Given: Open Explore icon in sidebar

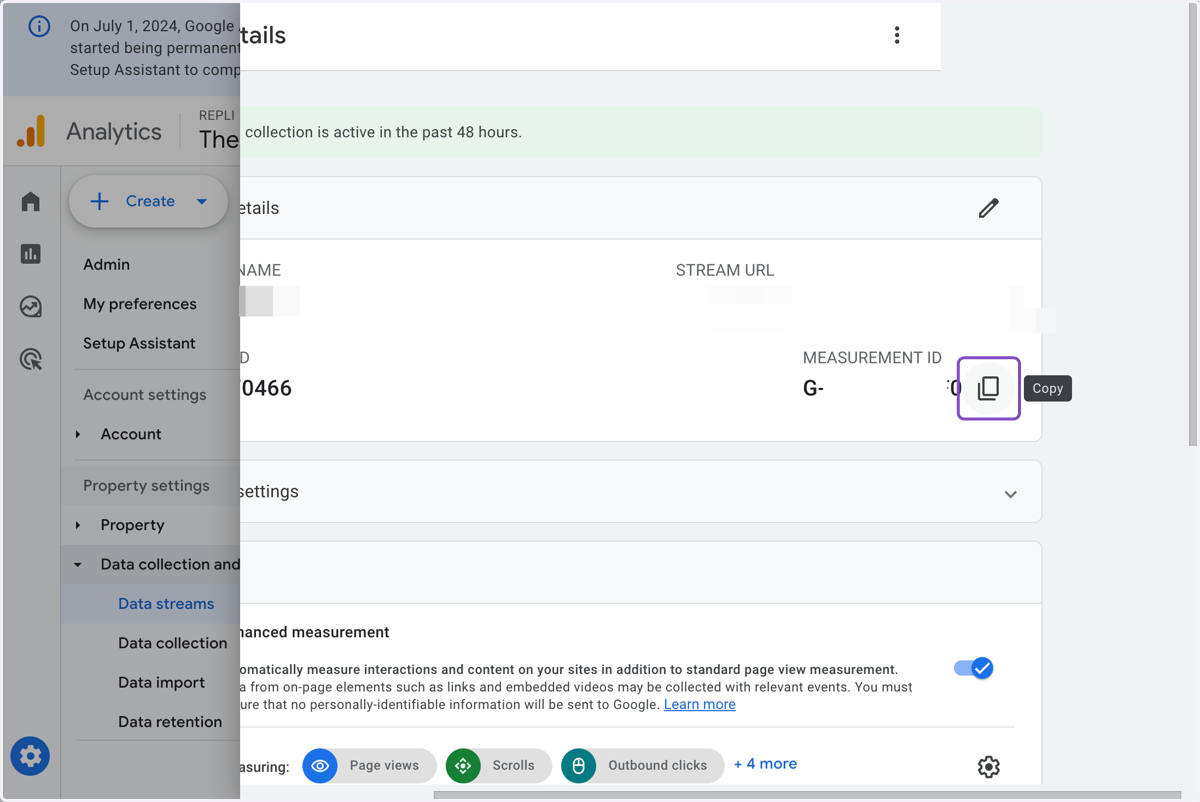Looking at the screenshot, I should point(31,307).
